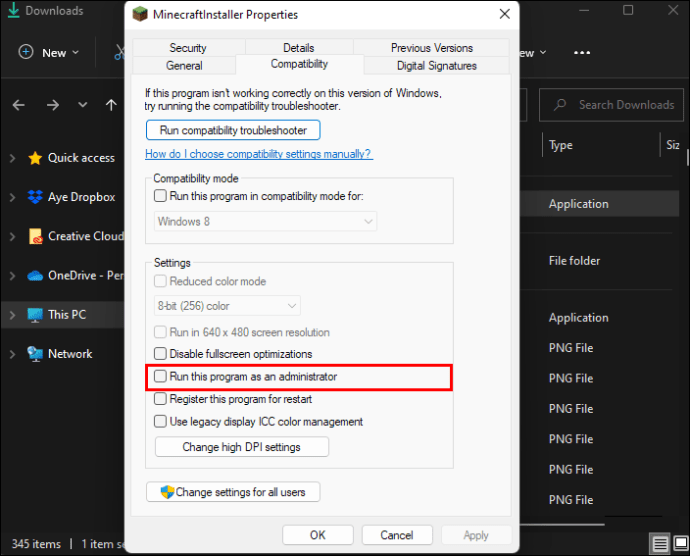Click the Cancel button
This screenshot has width=690, height=556.
point(397,535)
